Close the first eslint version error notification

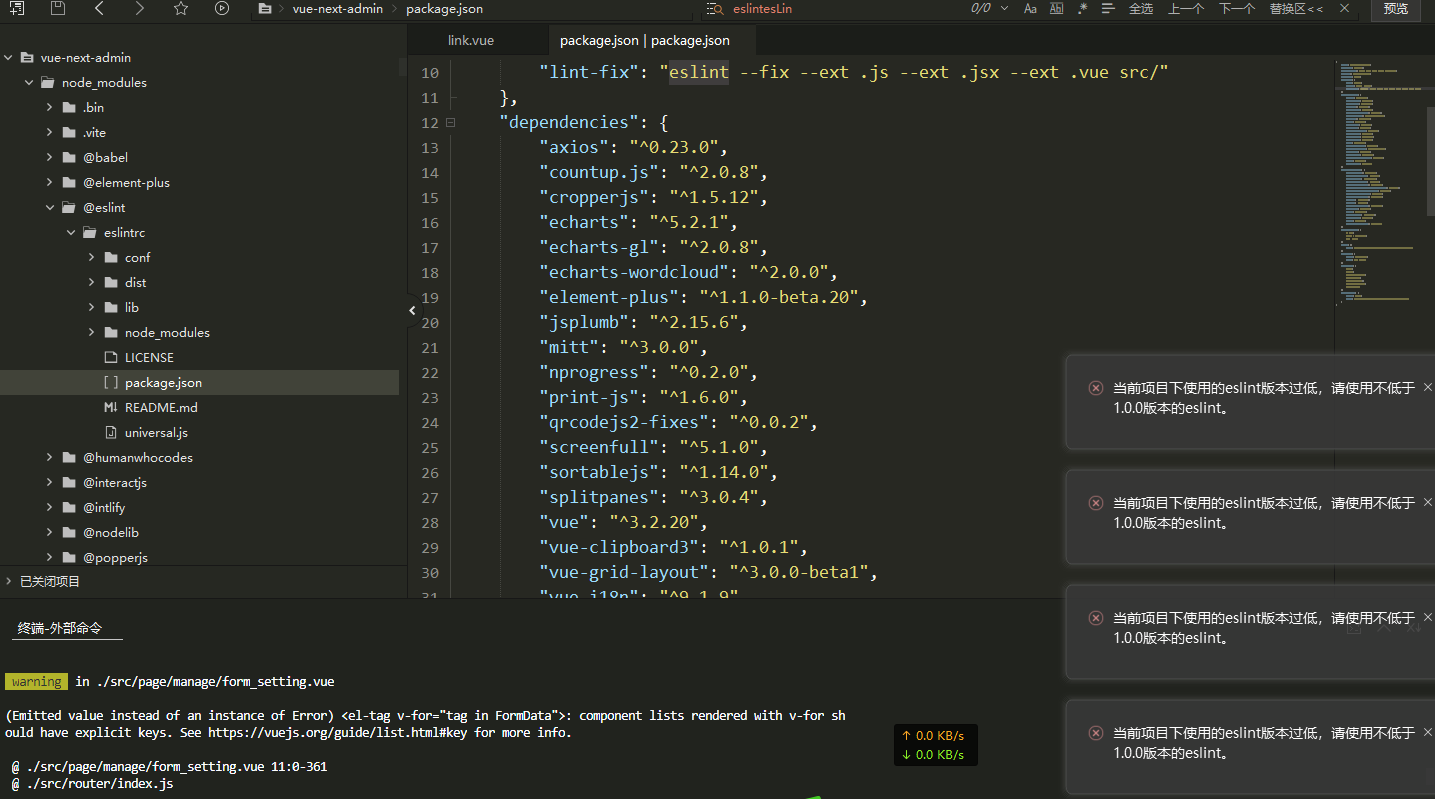coord(1427,387)
